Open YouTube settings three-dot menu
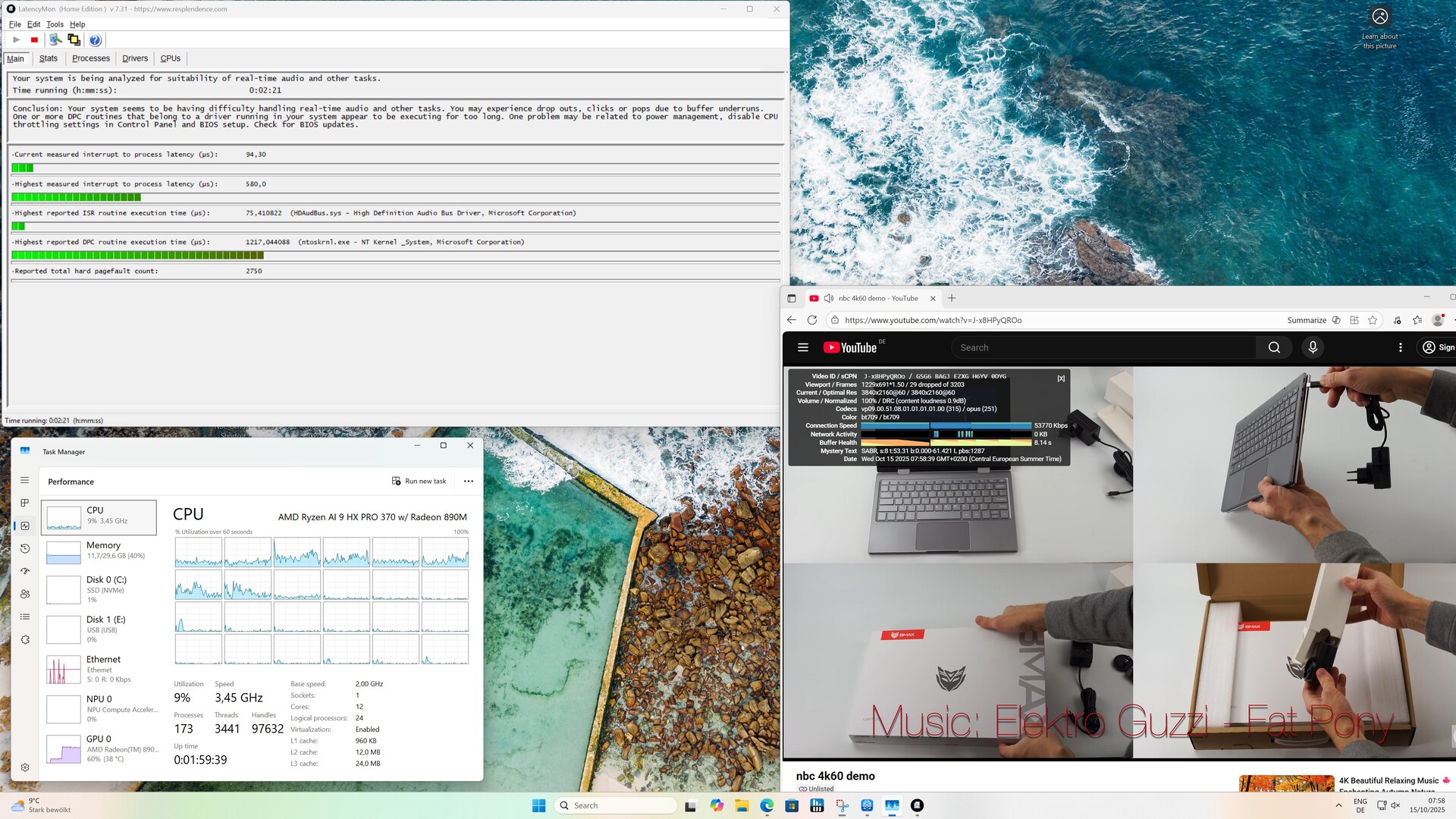 click(1400, 347)
